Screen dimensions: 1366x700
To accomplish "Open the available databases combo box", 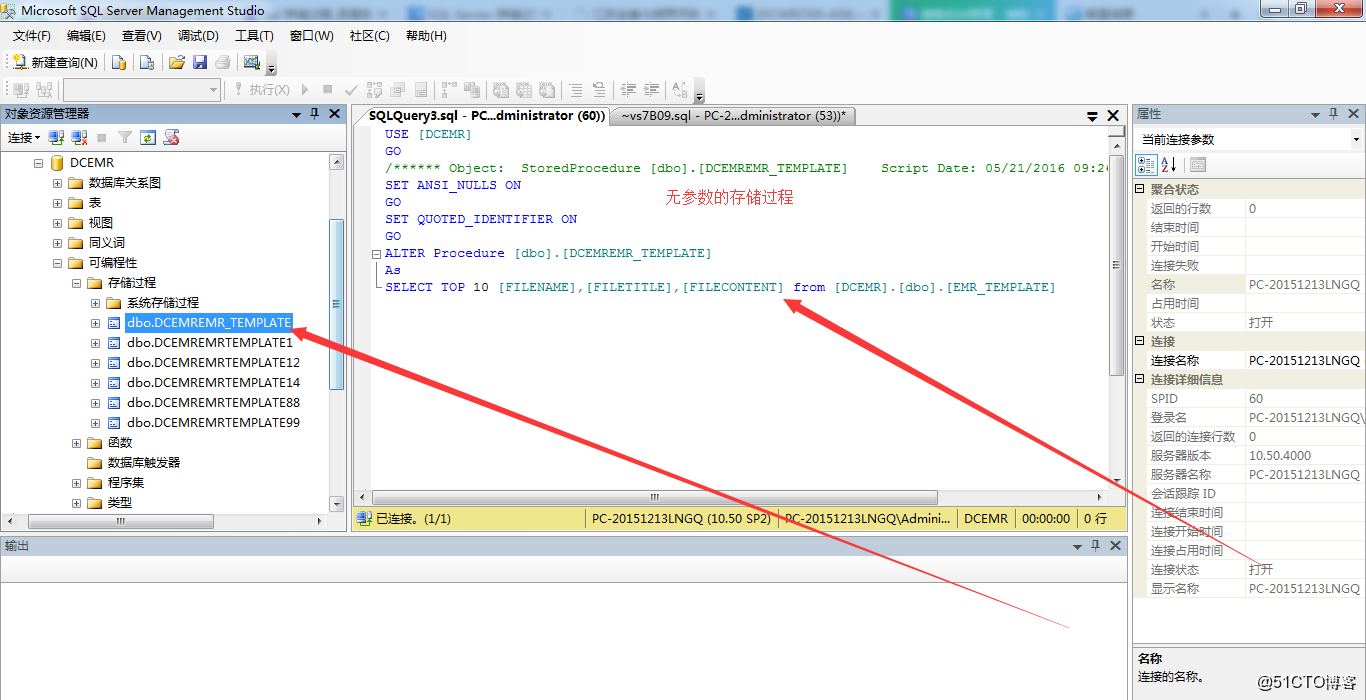I will click(141, 90).
